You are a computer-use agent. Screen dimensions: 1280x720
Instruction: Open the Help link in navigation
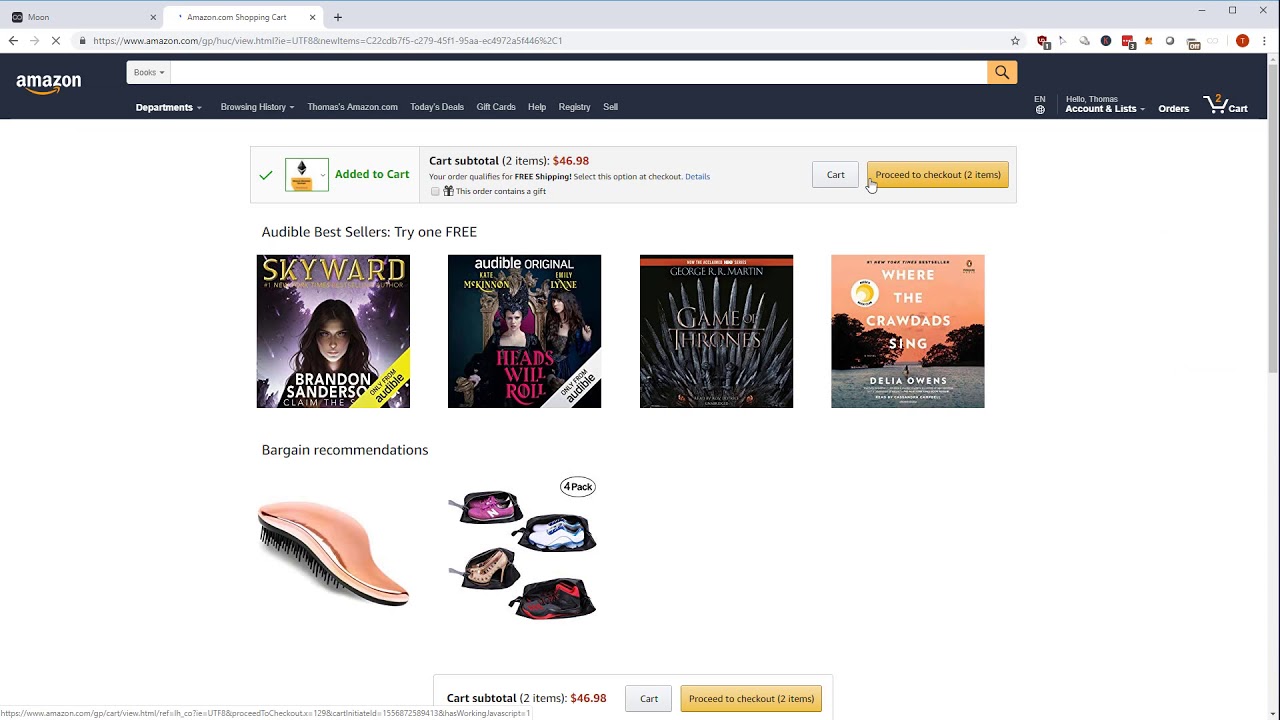(x=537, y=107)
